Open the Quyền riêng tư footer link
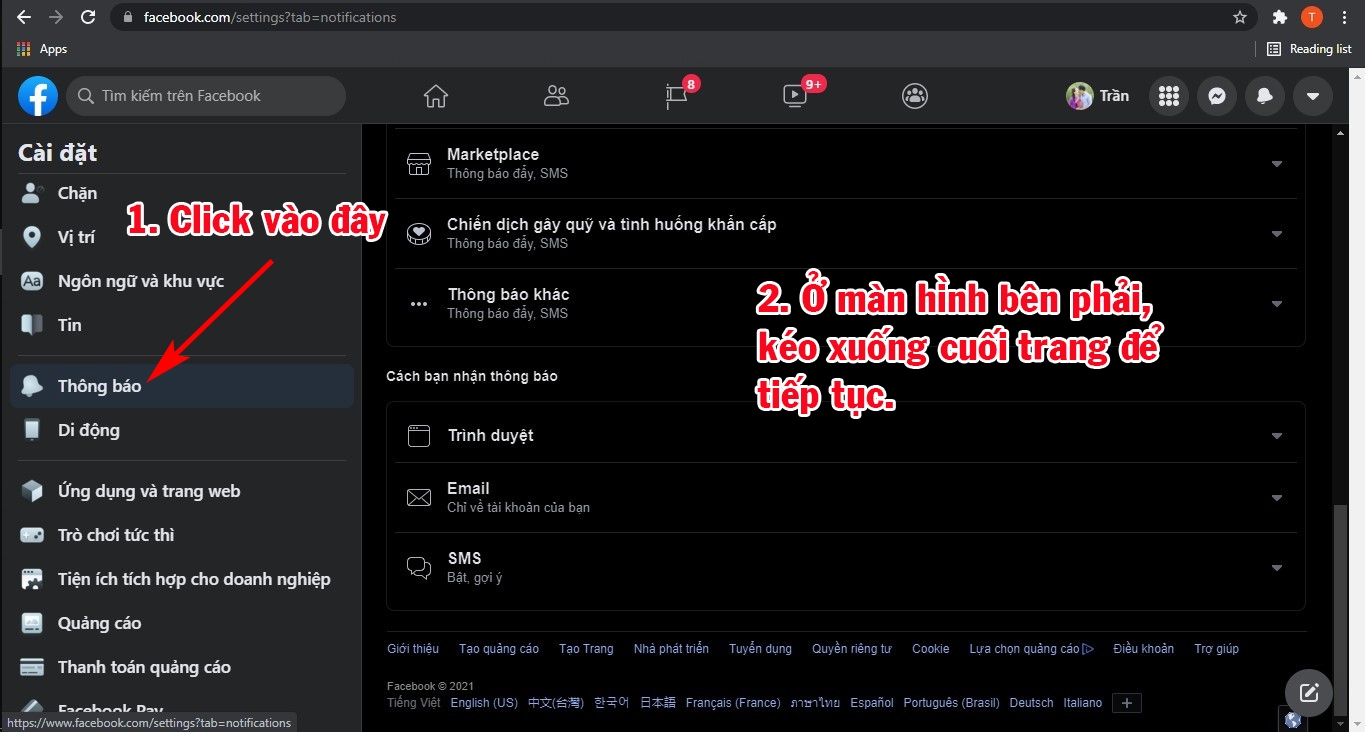 851,649
